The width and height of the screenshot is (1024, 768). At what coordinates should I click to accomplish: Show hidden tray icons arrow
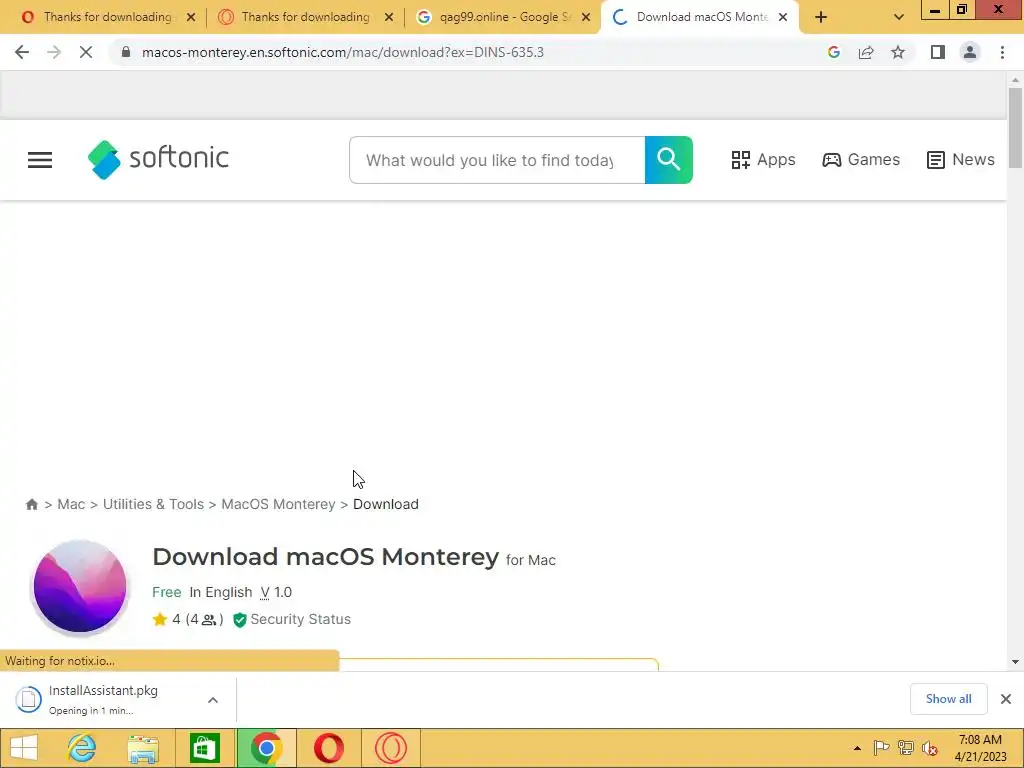click(x=857, y=748)
